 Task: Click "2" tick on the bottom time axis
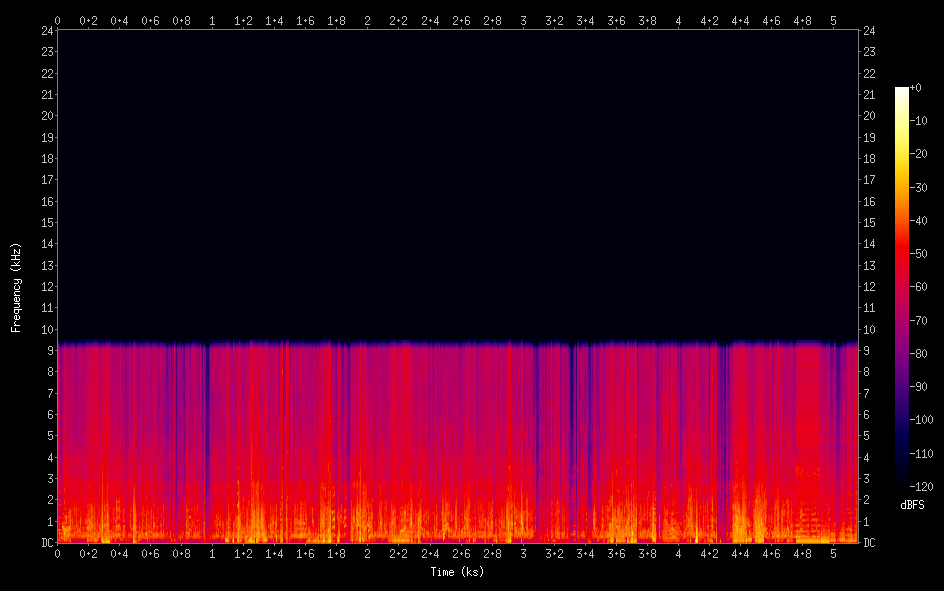(x=367, y=554)
